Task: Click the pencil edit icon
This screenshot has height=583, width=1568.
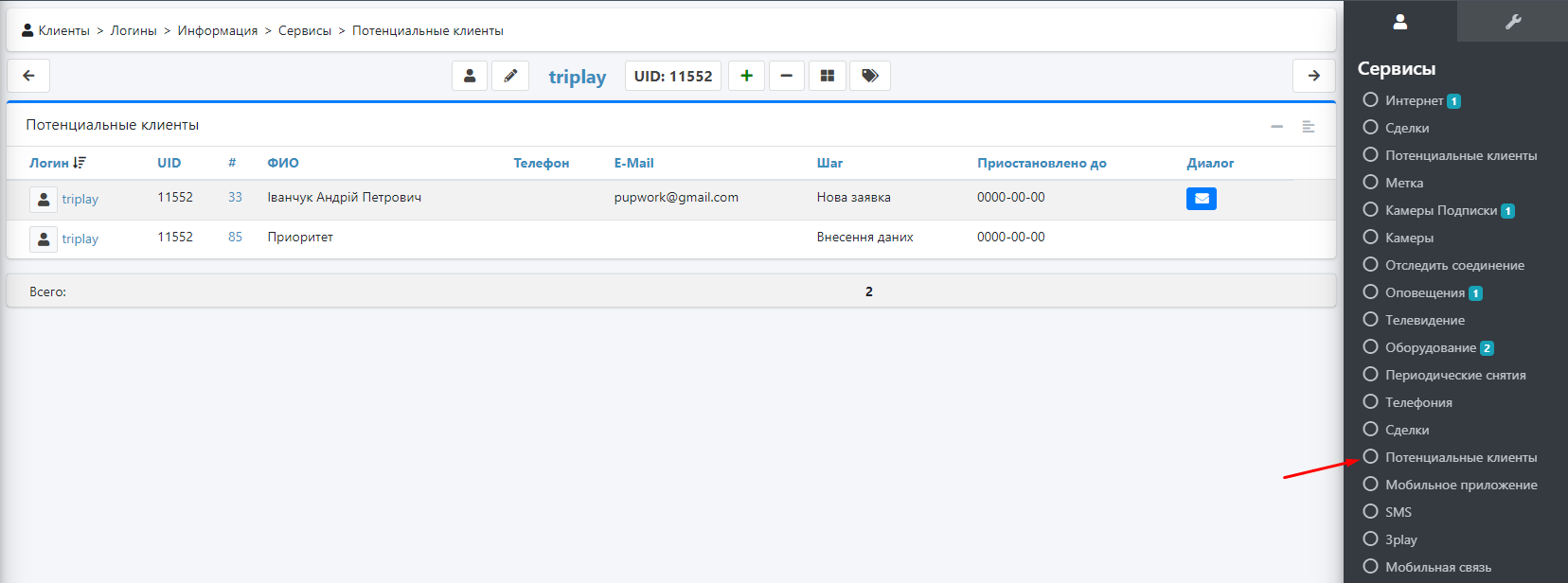Action: (510, 76)
